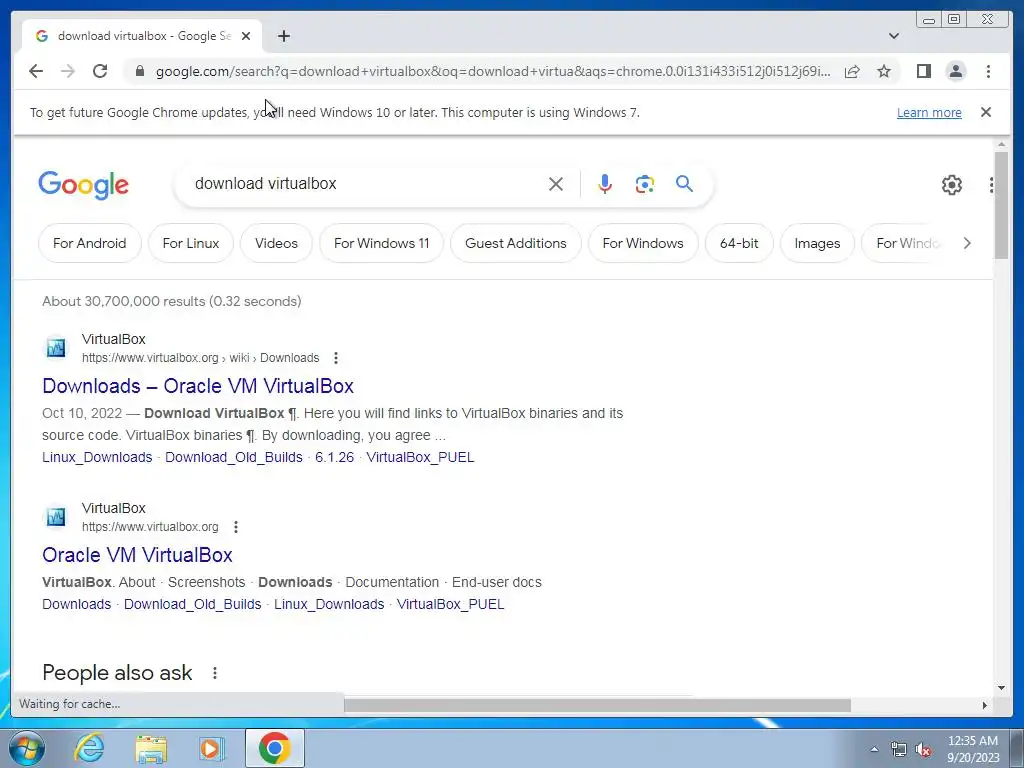Open the muted volume tray icon

[923, 750]
